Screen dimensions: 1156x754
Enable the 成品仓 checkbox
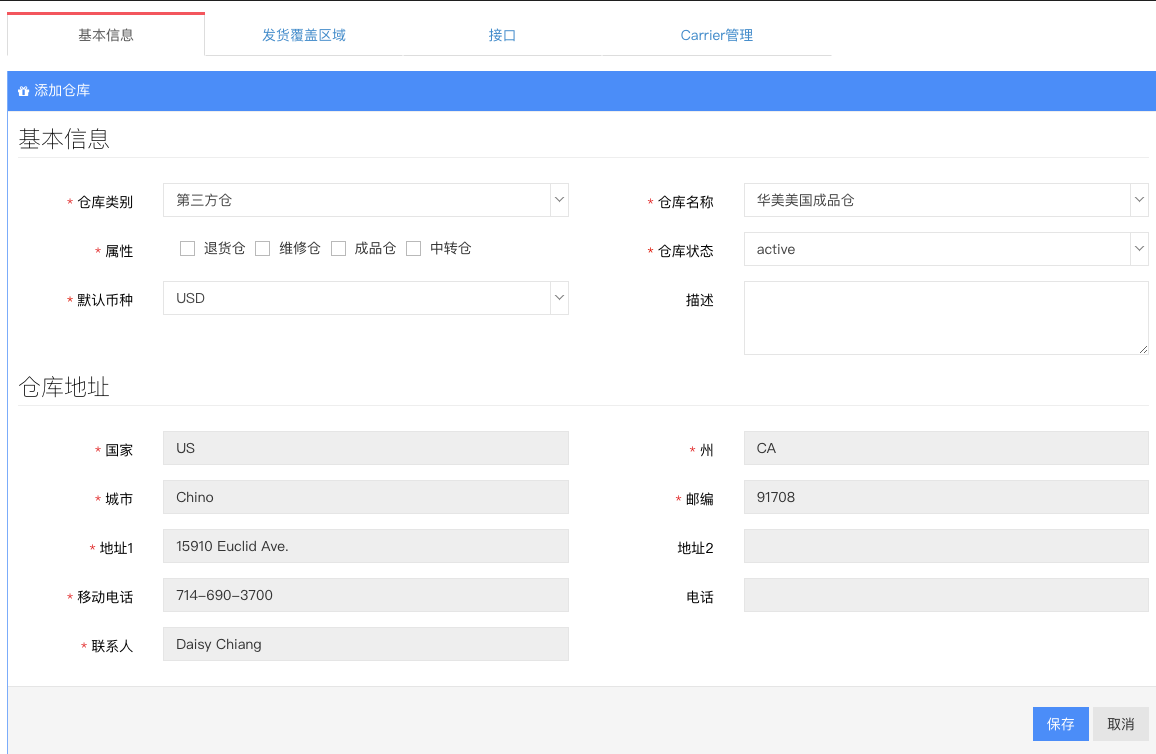tap(338, 248)
